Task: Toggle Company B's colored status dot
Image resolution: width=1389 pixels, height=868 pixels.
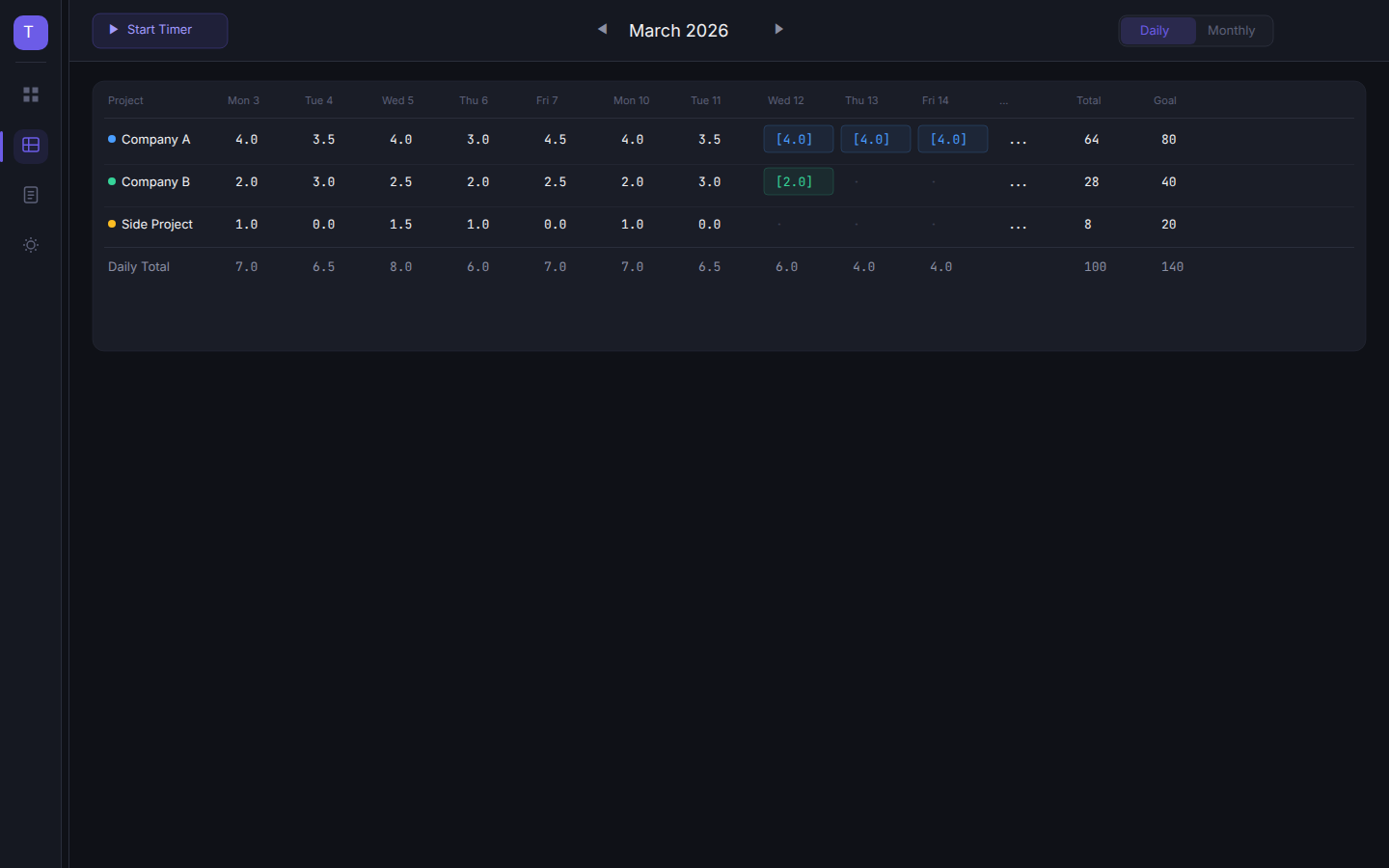Action: click(111, 181)
